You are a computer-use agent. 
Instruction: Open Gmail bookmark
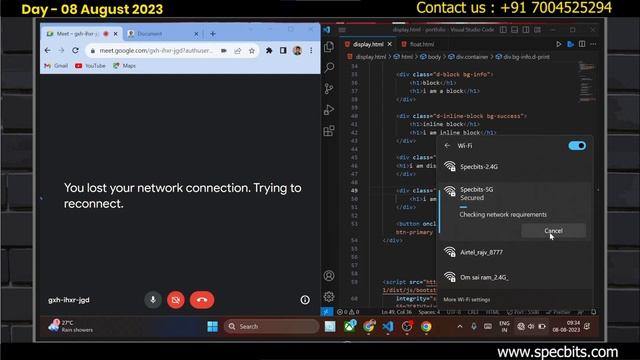(x=56, y=66)
